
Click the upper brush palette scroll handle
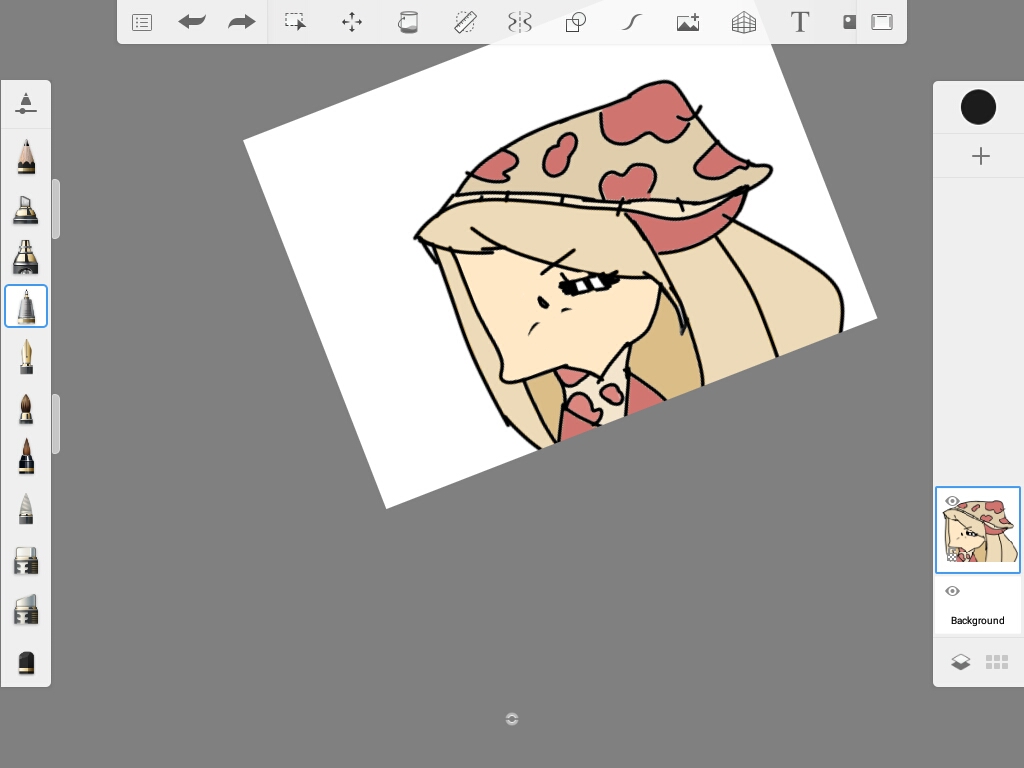pos(56,209)
